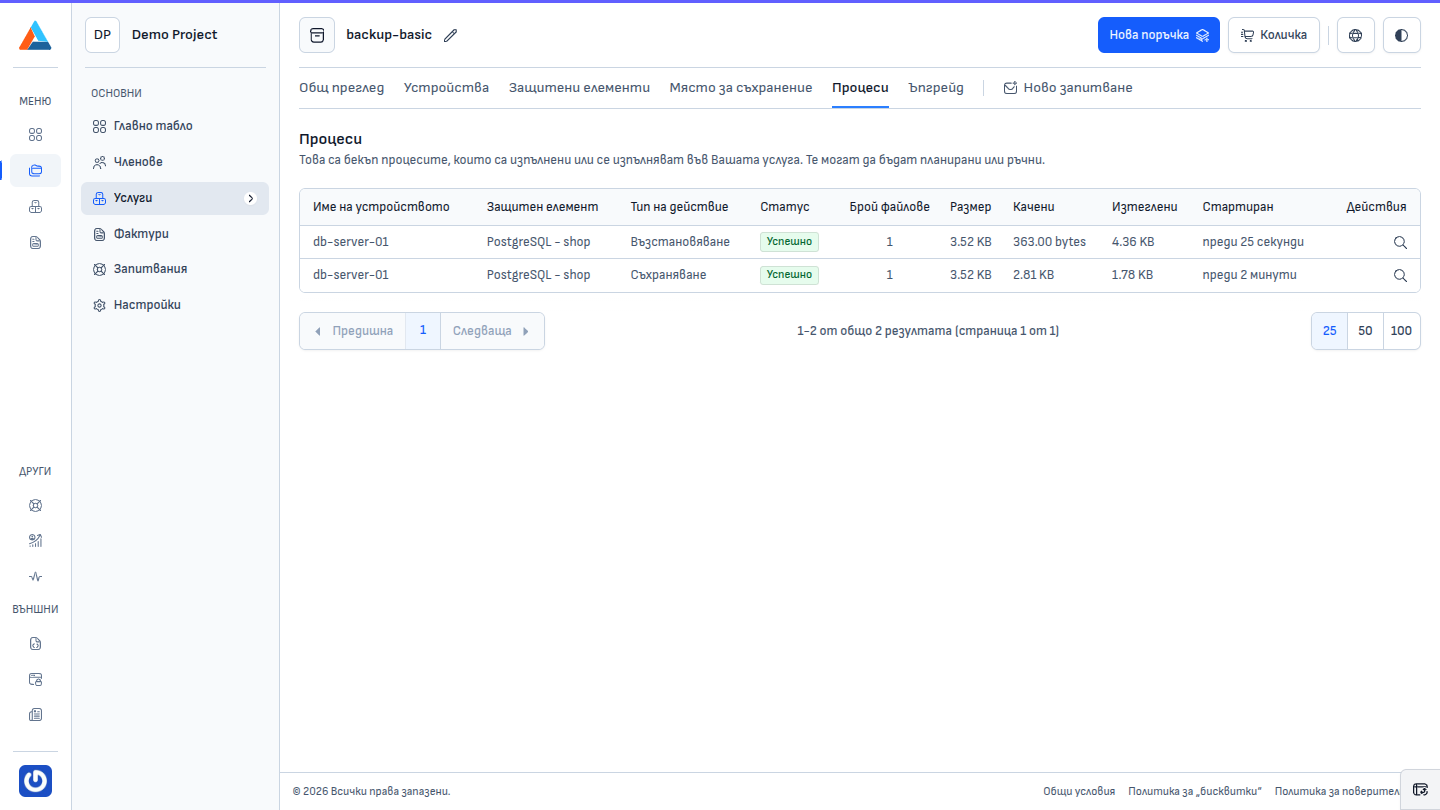Open the growth chart icon under ДРУГИ
1440x810 pixels.
pos(35,541)
